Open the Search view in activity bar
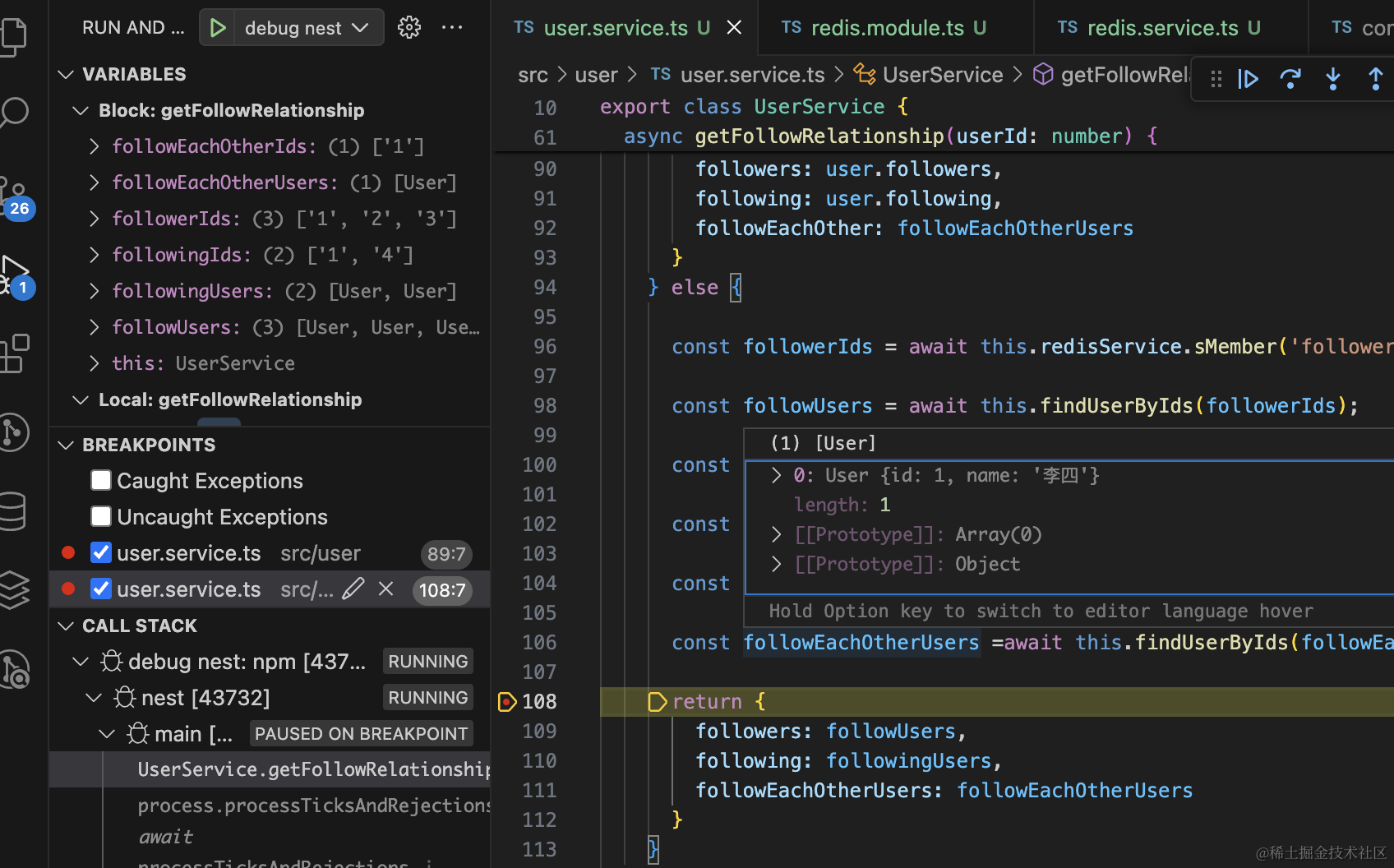 click(x=15, y=113)
